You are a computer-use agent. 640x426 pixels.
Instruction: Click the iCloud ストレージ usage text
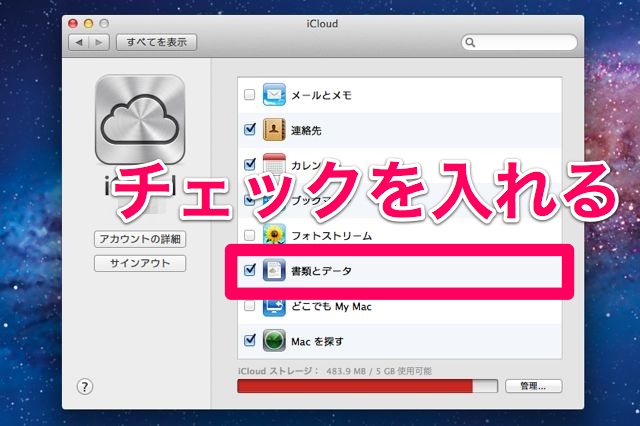click(335, 371)
